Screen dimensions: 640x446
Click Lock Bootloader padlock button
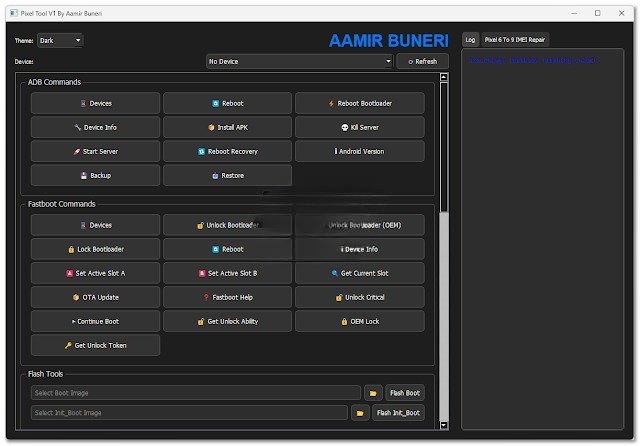click(x=95, y=249)
